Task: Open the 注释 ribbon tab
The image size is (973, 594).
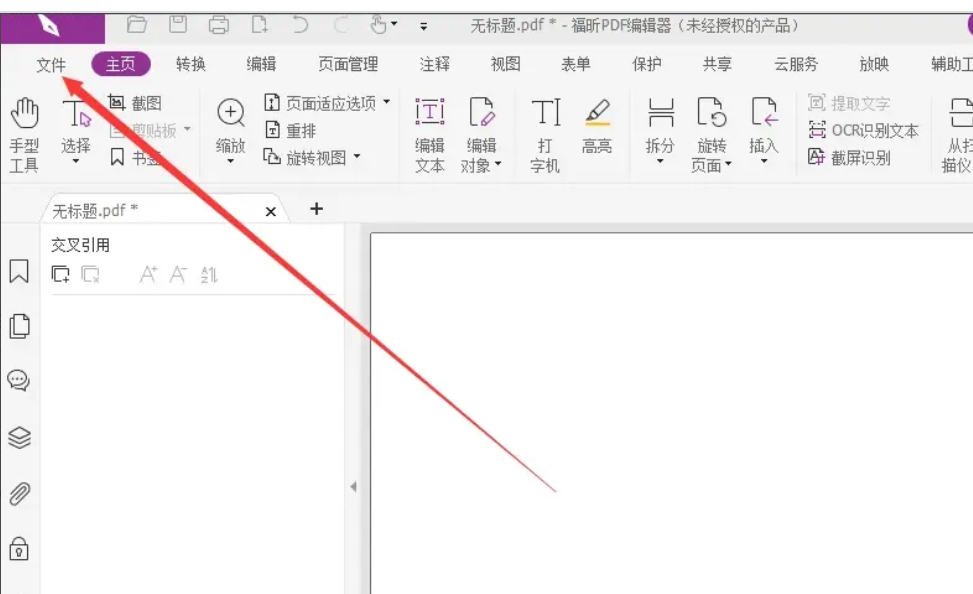Action: coord(434,64)
